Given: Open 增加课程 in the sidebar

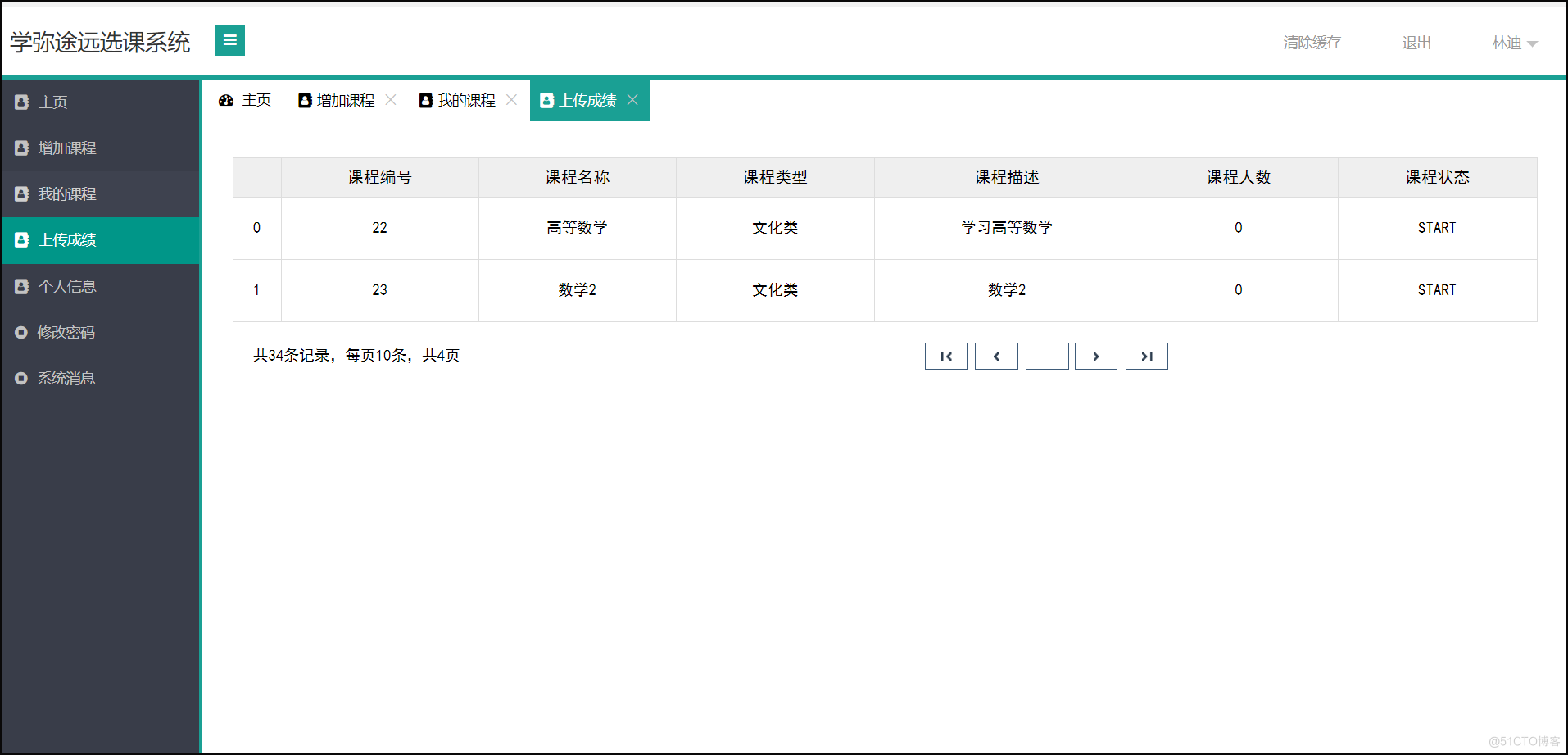Looking at the screenshot, I should tap(101, 148).
